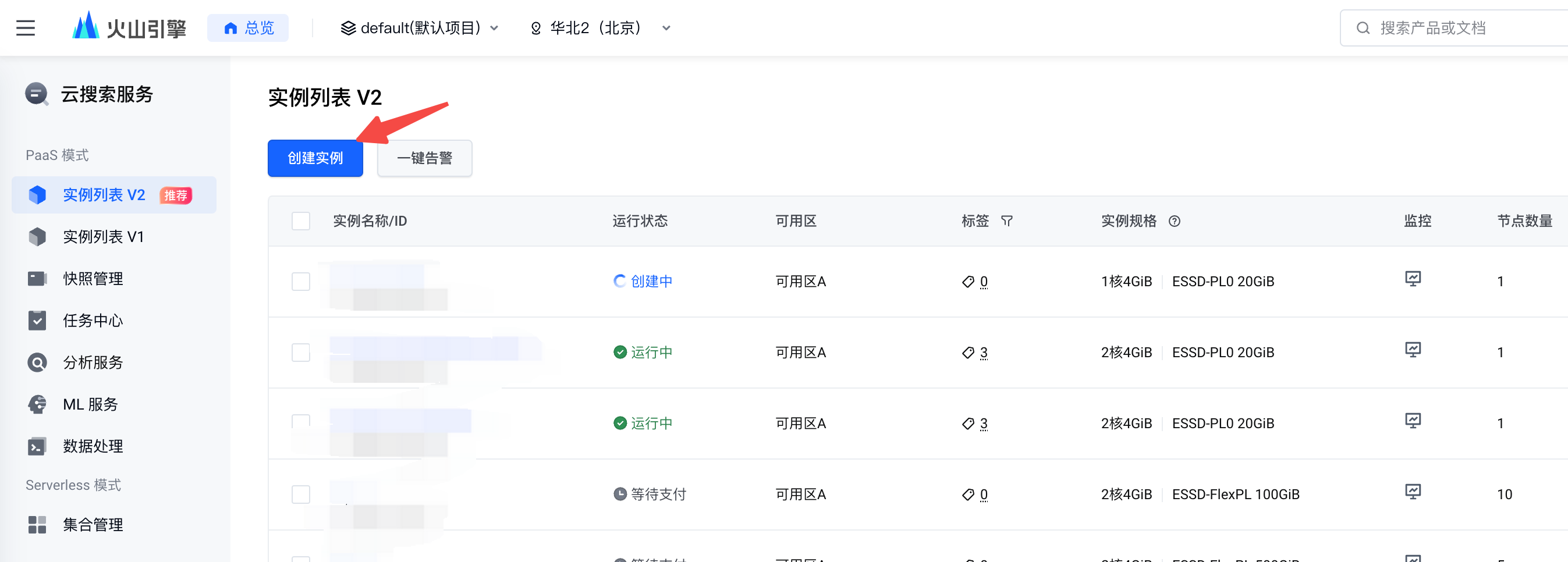The image size is (1568, 562).
Task: Open 任务中心 in the sidebar
Action: (114, 321)
